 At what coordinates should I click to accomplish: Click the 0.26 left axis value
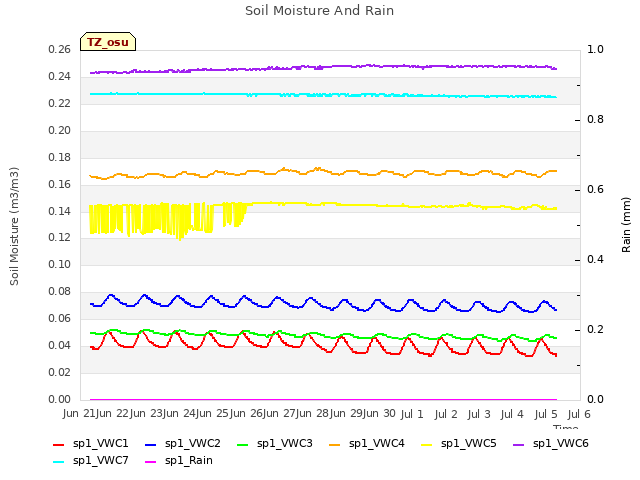pyautogui.click(x=60, y=49)
